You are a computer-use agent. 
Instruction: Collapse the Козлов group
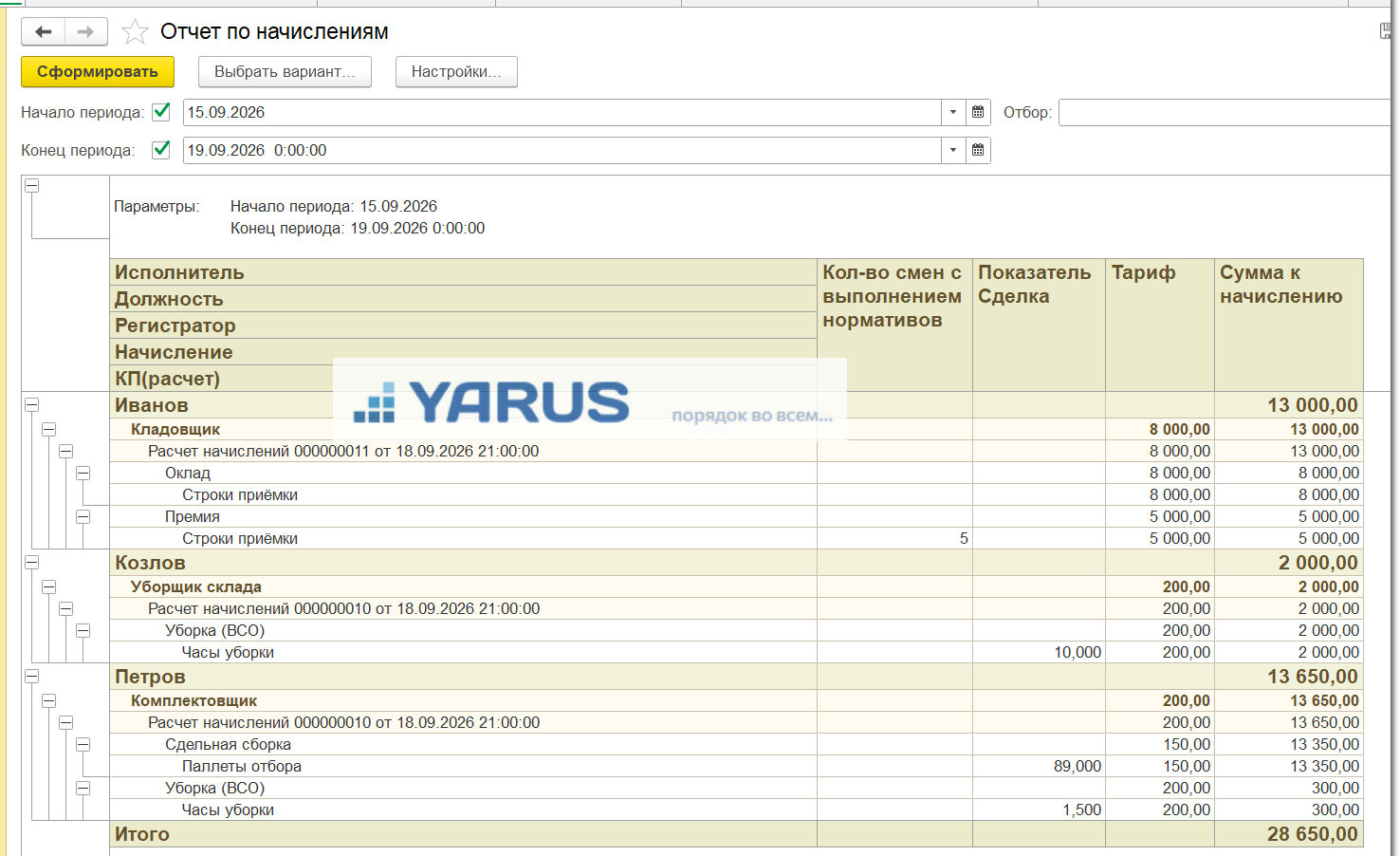pyautogui.click(x=32, y=563)
